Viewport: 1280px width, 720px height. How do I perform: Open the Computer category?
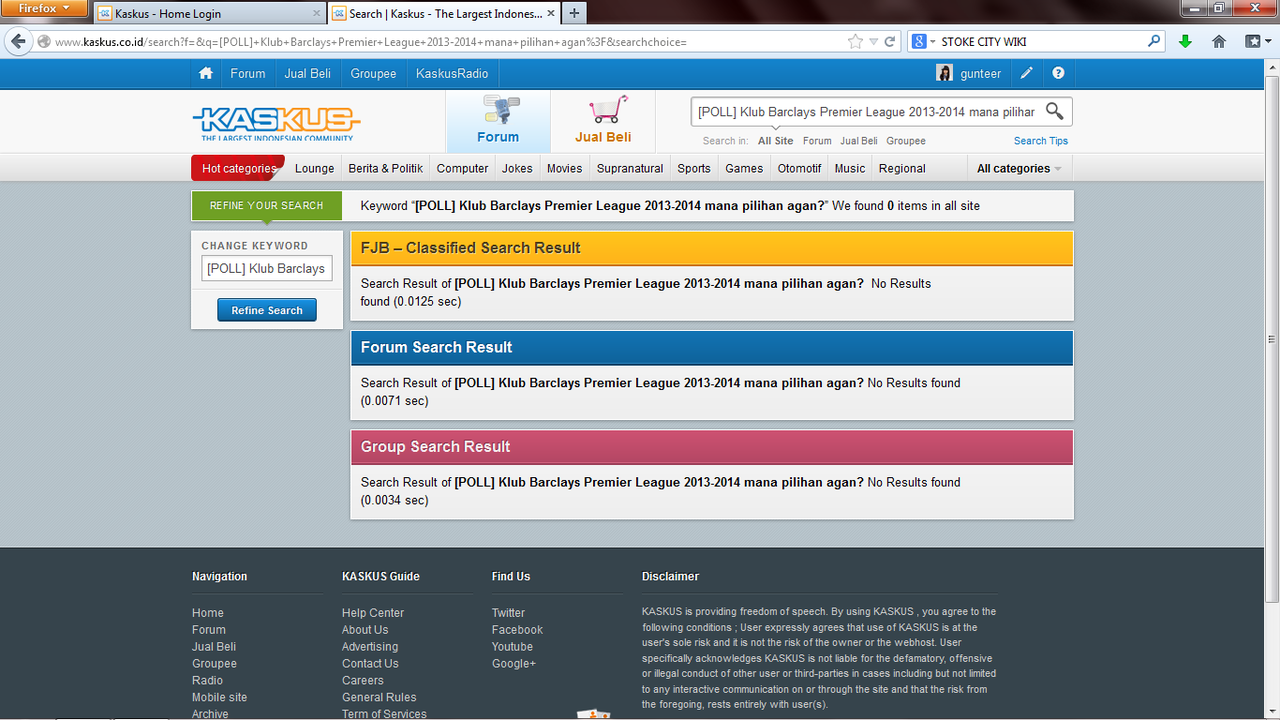coord(462,168)
